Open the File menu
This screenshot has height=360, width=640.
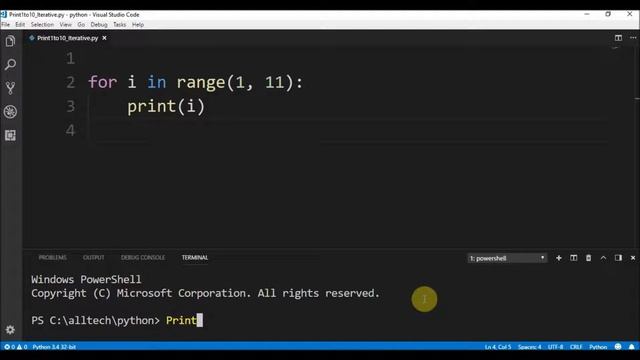[x=6, y=24]
